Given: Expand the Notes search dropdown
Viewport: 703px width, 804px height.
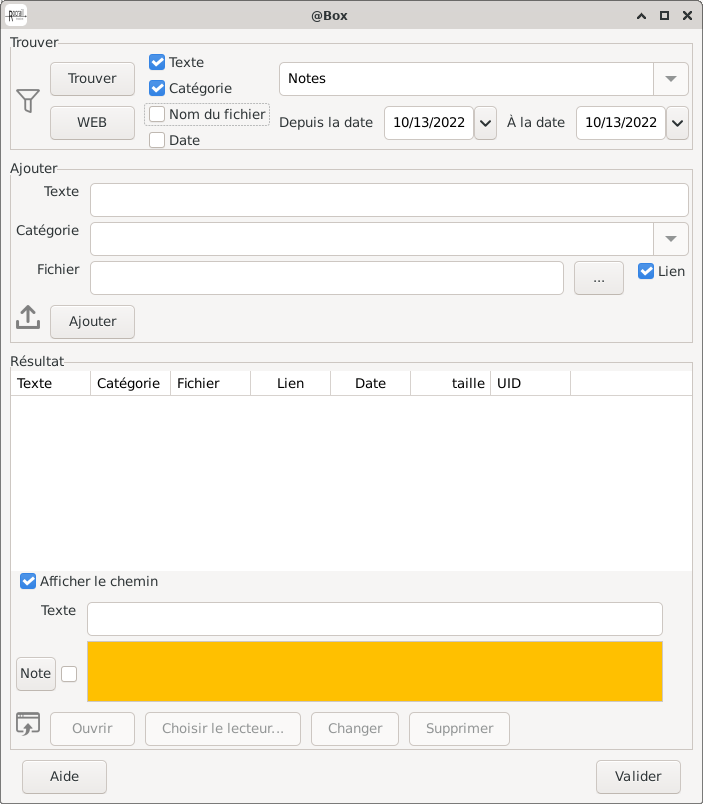Looking at the screenshot, I should point(670,79).
